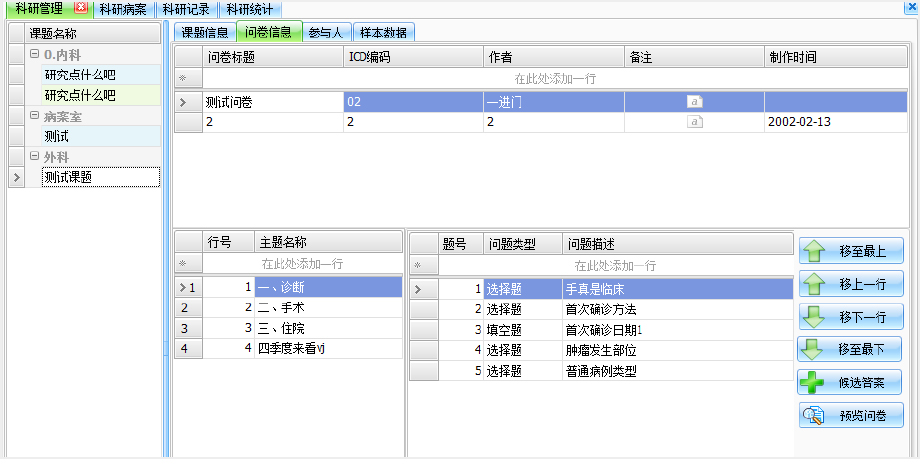Image resolution: width=921 pixels, height=467 pixels.
Task: Click the 备注 memo icon in 测试问卷 row
Action: (694, 102)
